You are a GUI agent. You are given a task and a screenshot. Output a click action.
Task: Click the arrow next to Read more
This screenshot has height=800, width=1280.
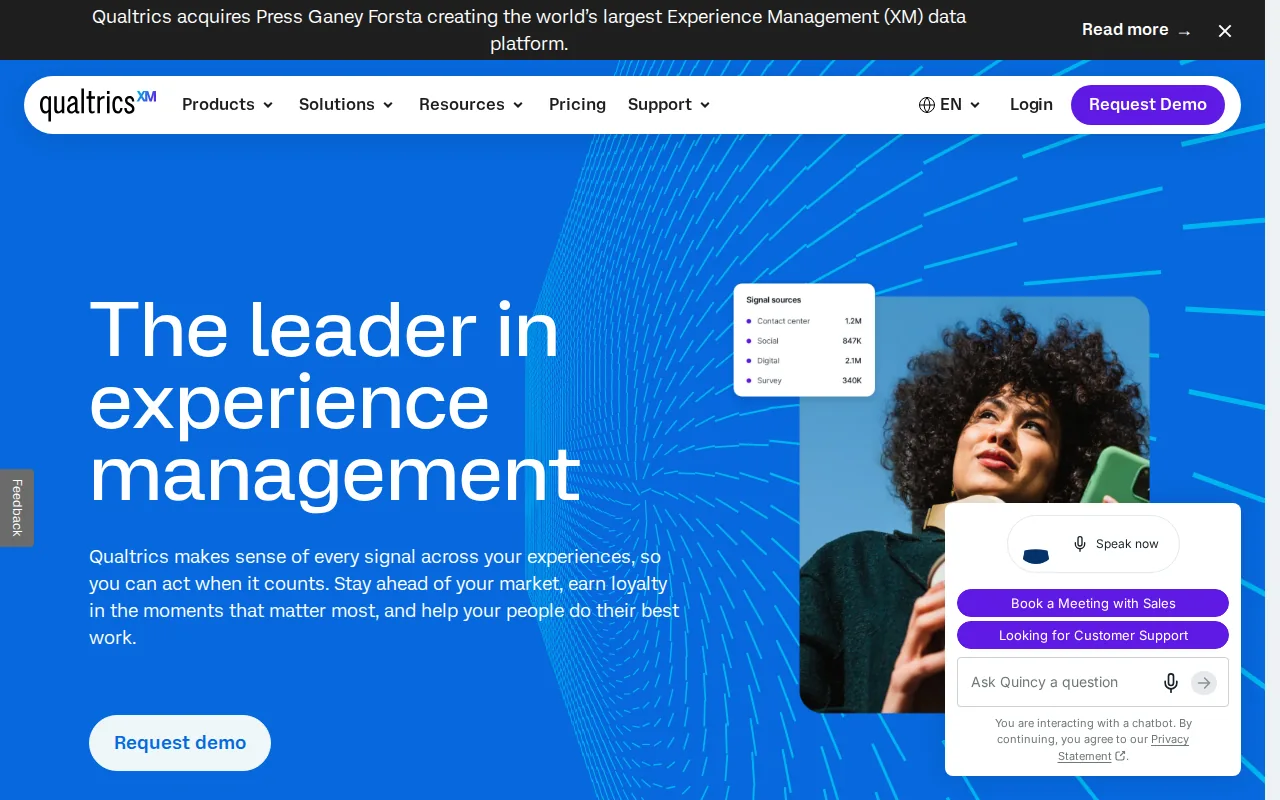click(1185, 31)
